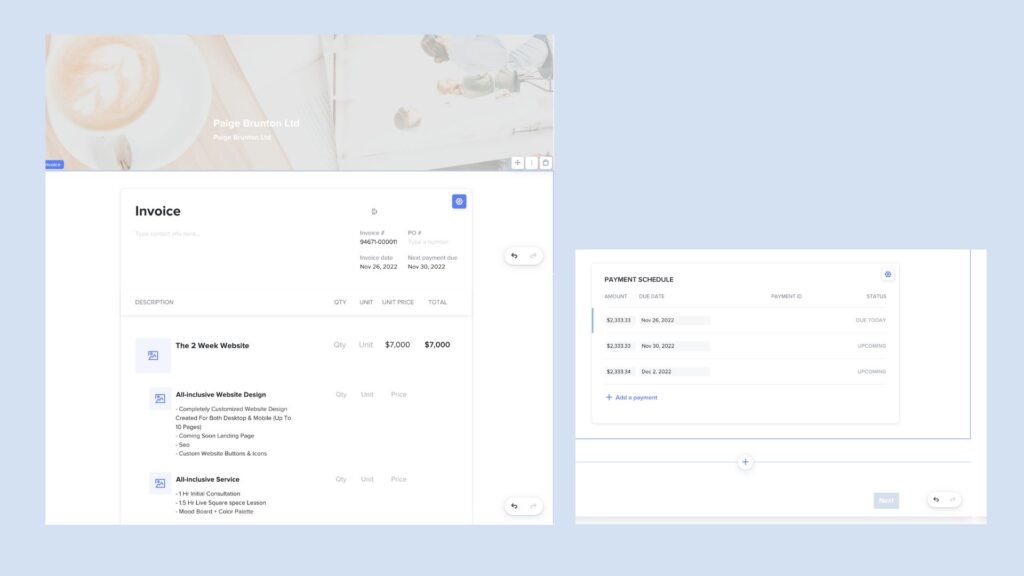
Task: Select the image icon beside The 2 Week Website
Action: click(152, 356)
